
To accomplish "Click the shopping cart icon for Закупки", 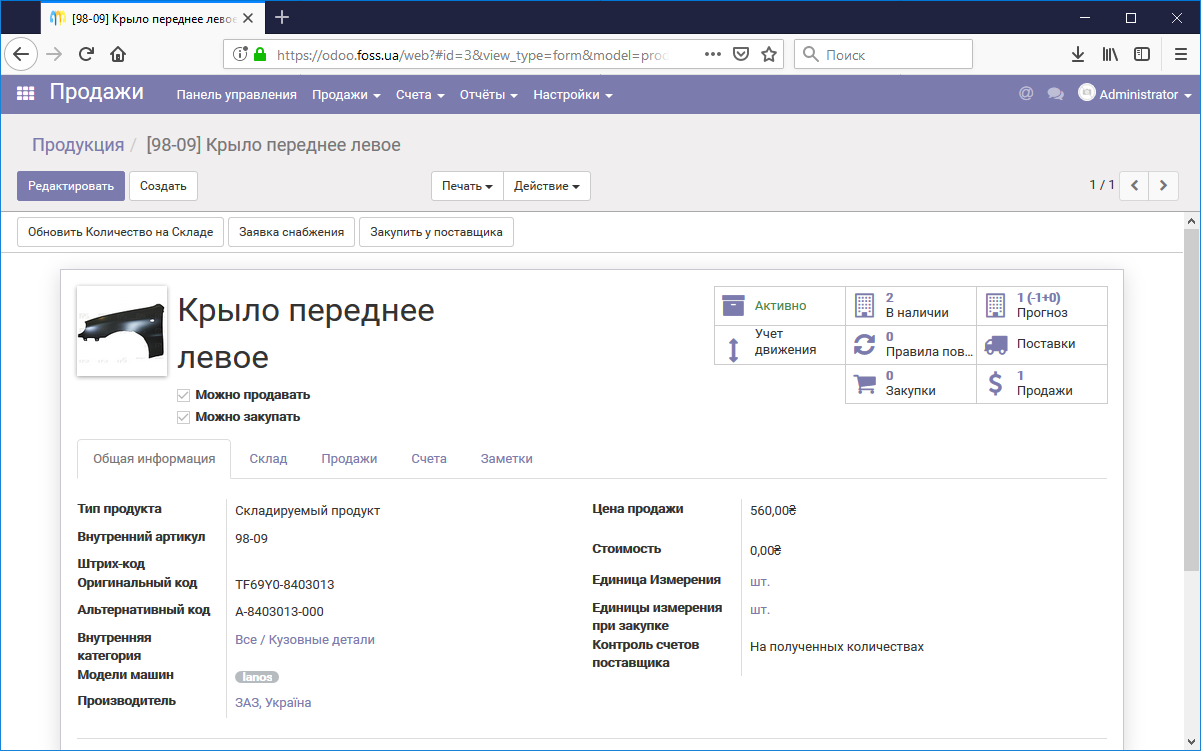I will click(x=865, y=383).
